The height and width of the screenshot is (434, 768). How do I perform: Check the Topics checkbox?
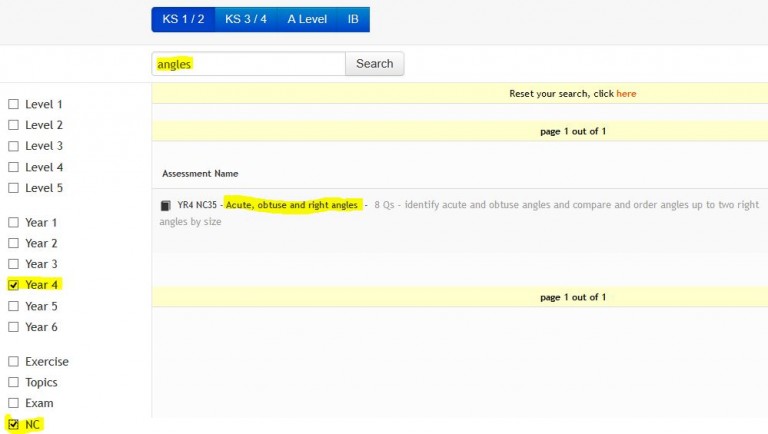pos(13,382)
